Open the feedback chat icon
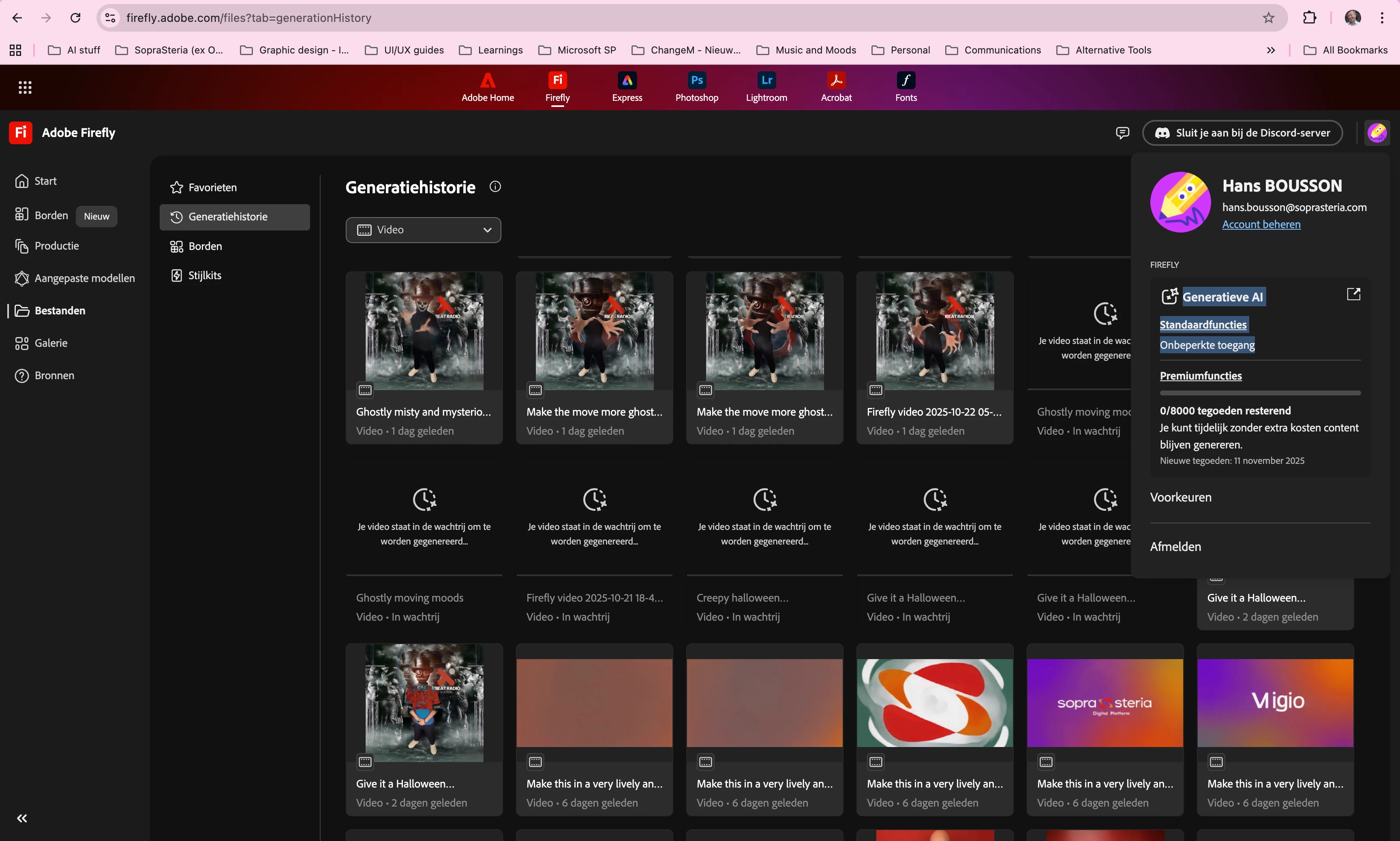Screen dimensions: 1400x841 coord(1122,132)
